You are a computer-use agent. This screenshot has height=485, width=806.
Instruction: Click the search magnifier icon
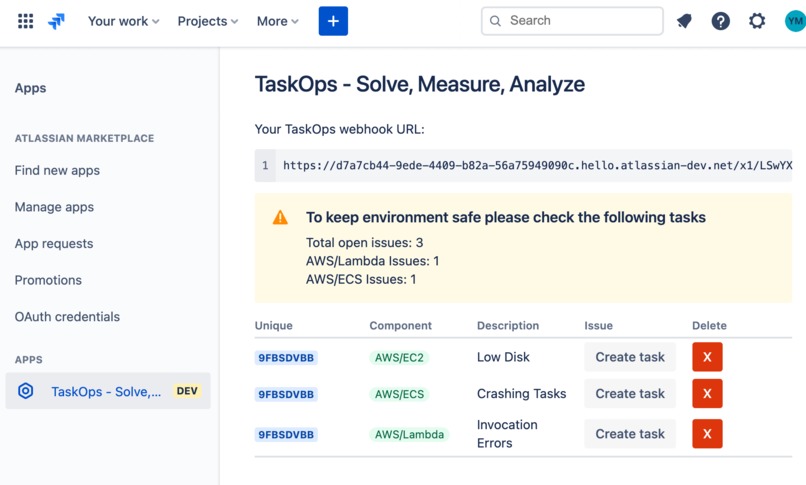click(495, 21)
